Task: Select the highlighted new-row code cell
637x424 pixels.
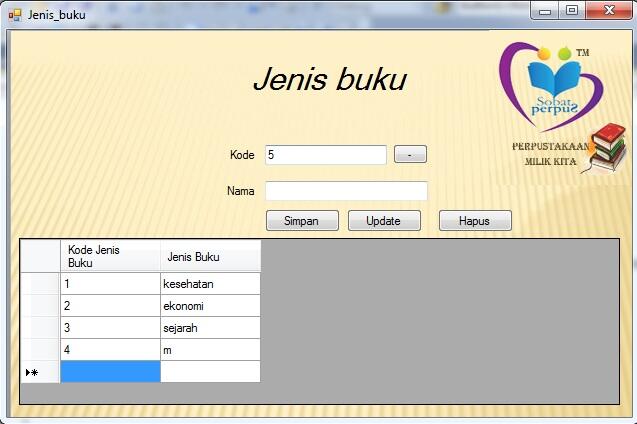Action: click(x=110, y=372)
